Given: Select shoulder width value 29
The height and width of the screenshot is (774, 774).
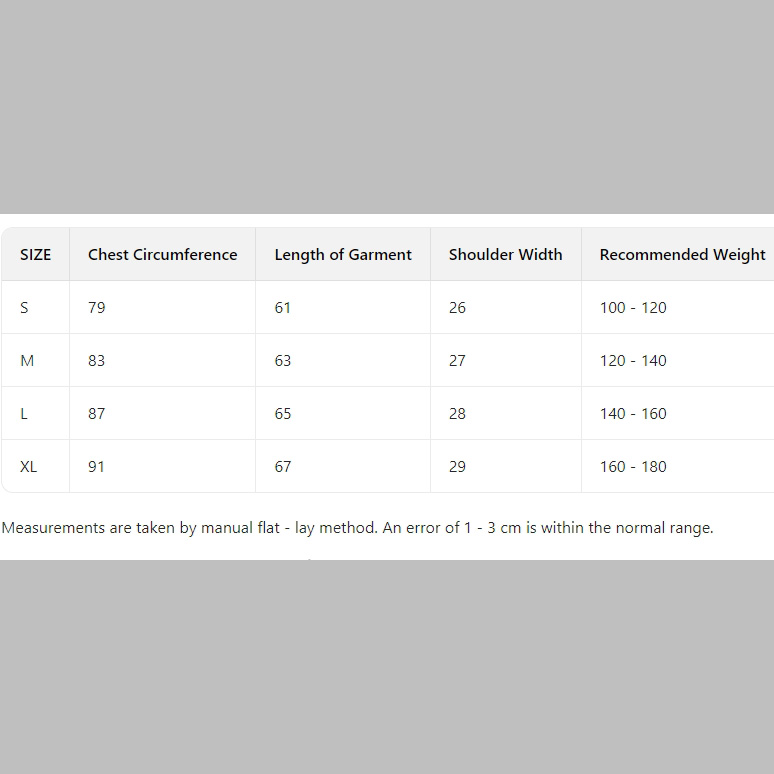Looking at the screenshot, I should (x=457, y=466).
